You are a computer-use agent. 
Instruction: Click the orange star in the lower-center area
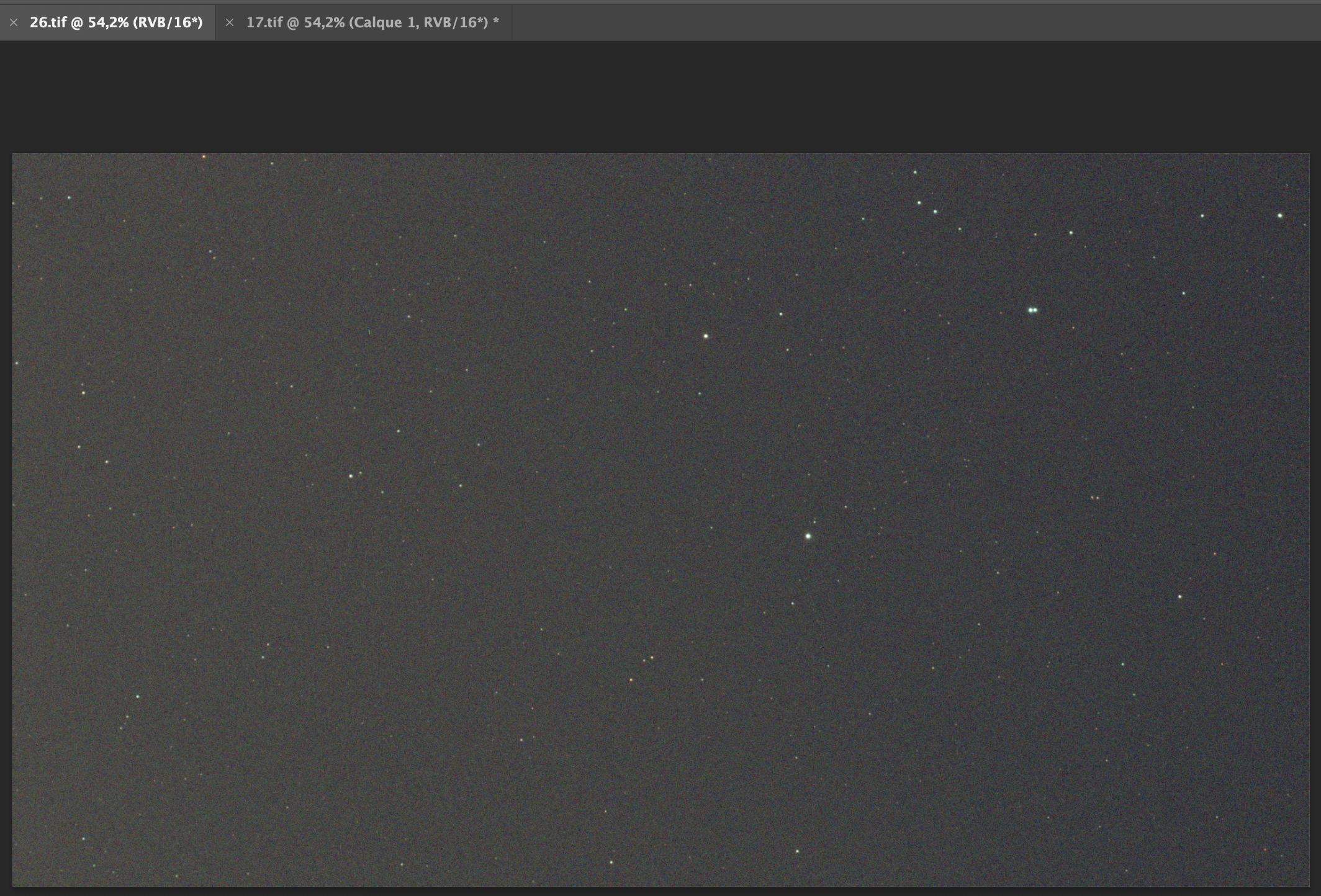coord(631,681)
